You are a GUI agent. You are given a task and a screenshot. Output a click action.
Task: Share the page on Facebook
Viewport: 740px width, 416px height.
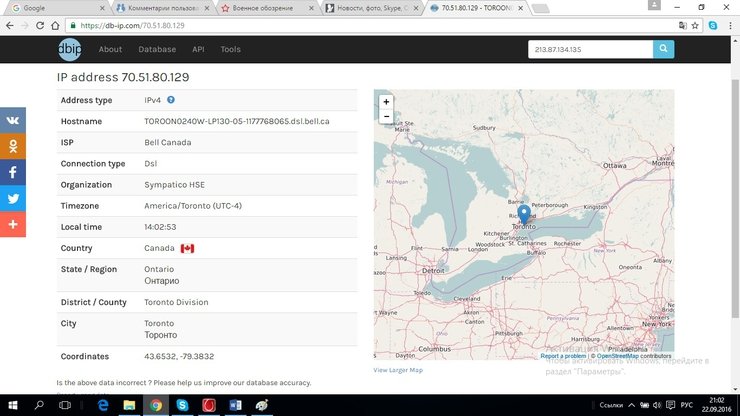13,172
